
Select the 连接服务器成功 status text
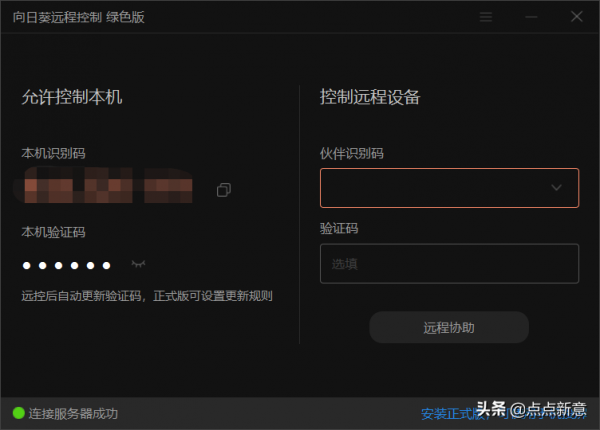[x=73, y=414]
